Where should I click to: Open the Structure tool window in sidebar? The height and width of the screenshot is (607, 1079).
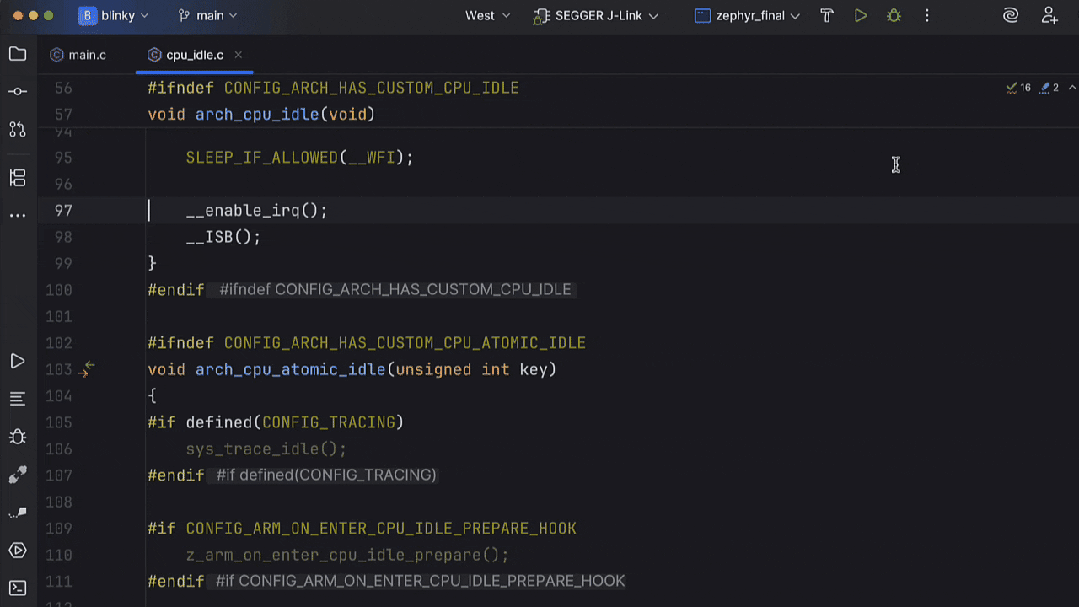click(x=17, y=178)
